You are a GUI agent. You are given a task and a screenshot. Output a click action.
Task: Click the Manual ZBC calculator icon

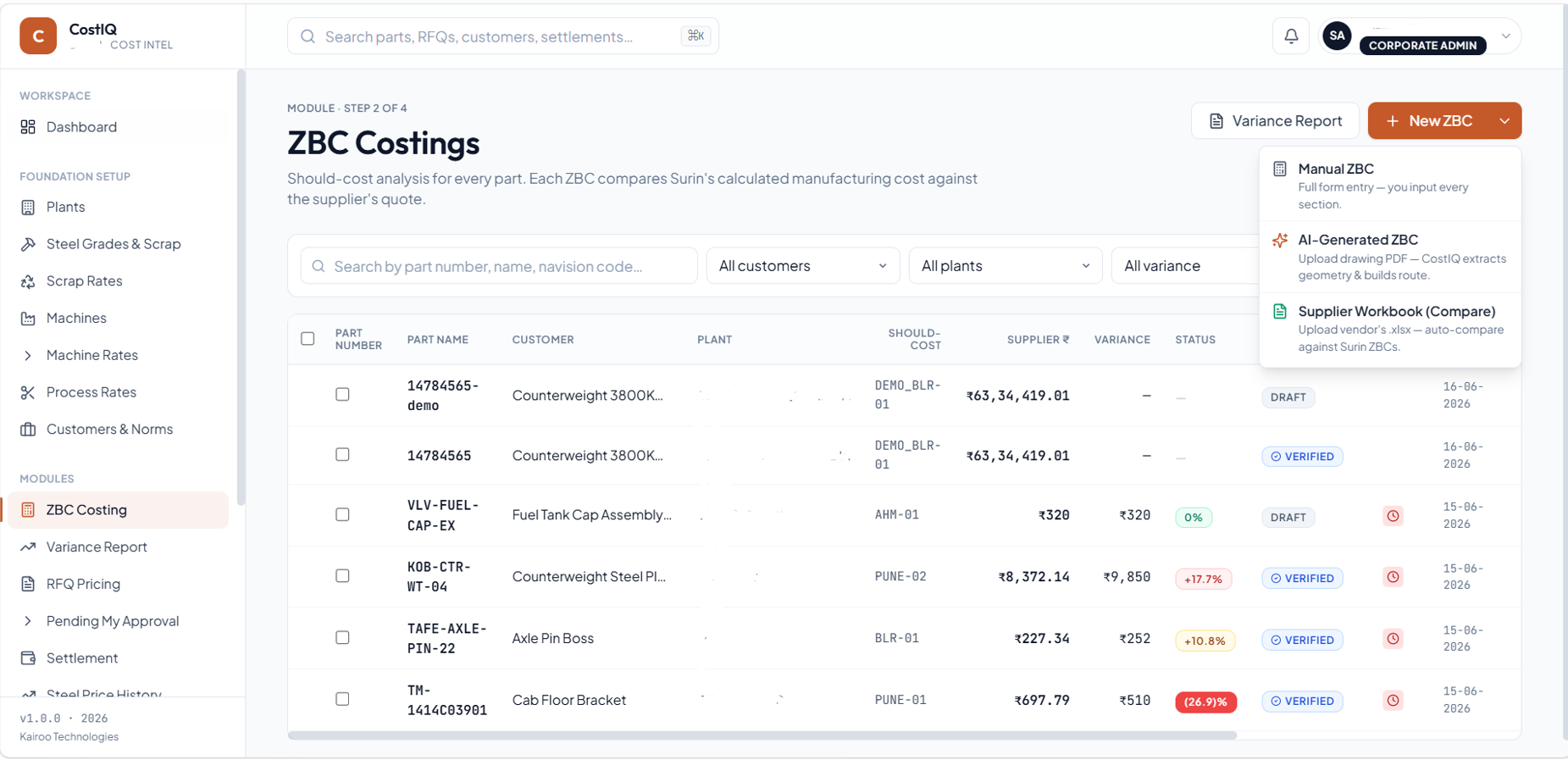coord(1280,169)
